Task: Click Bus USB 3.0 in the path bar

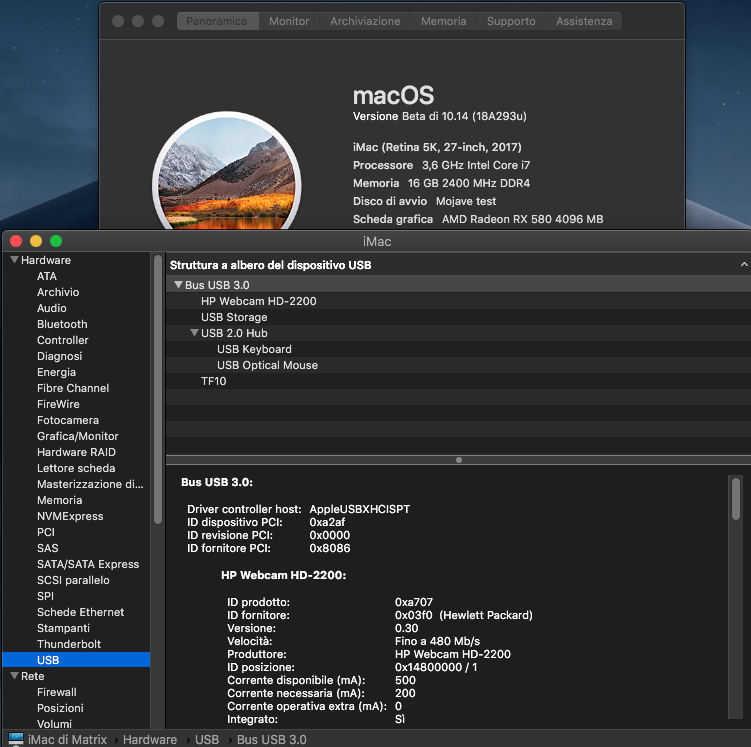Action: pos(272,739)
